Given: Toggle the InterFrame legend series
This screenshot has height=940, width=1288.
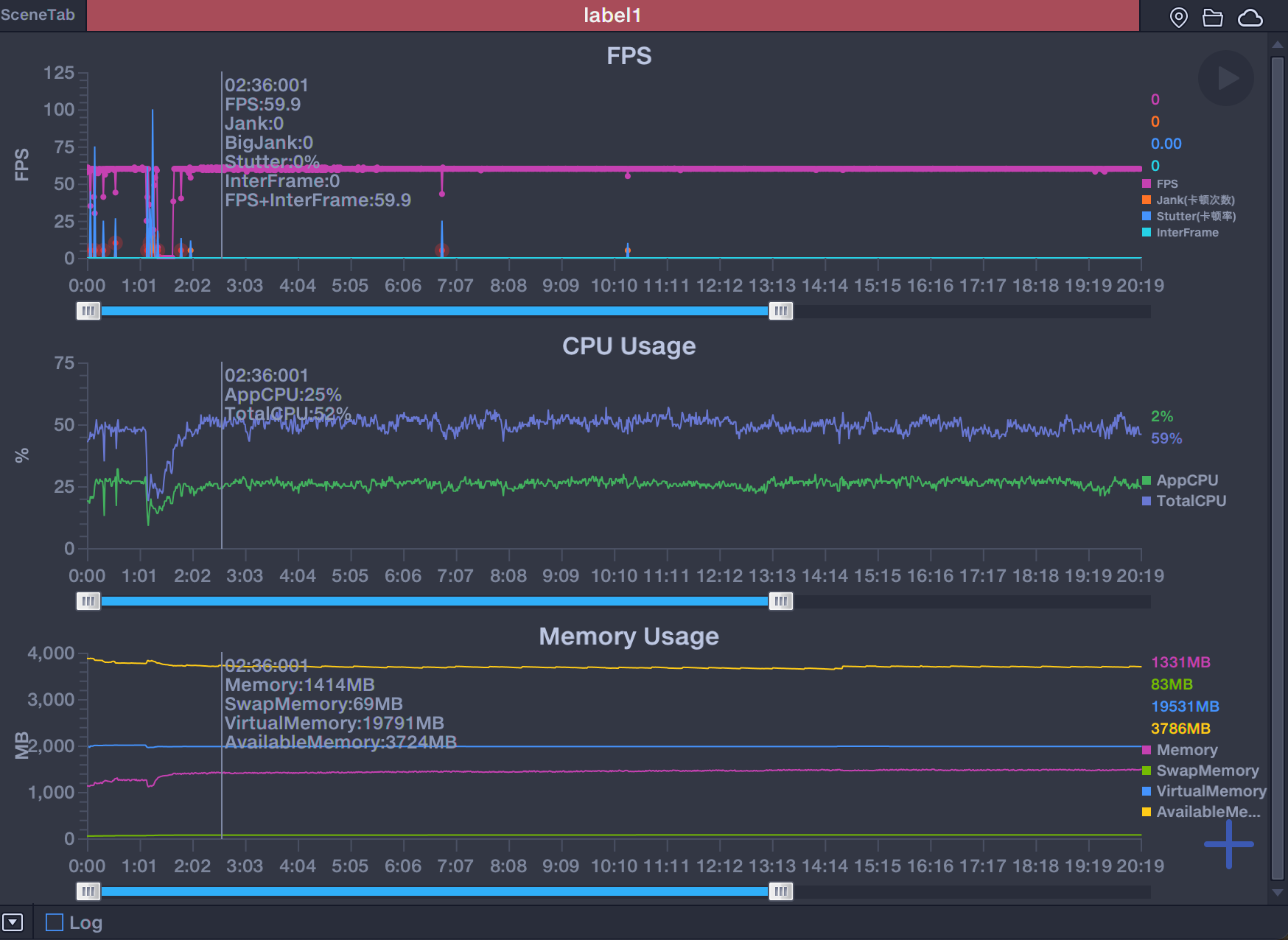Looking at the screenshot, I should coord(1186,233).
